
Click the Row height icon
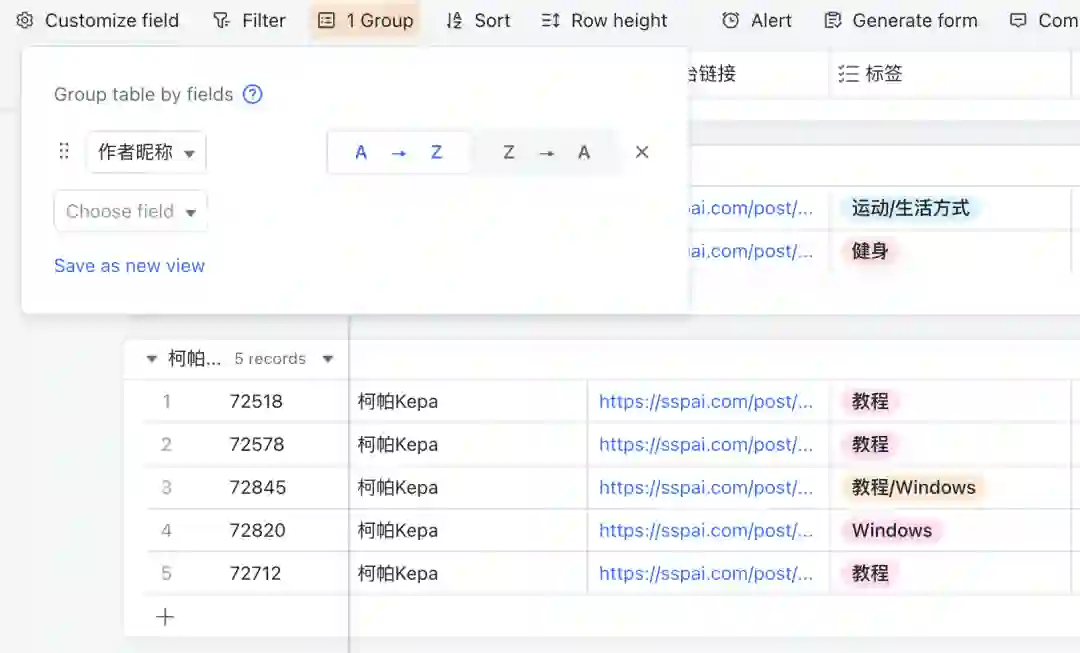point(550,20)
